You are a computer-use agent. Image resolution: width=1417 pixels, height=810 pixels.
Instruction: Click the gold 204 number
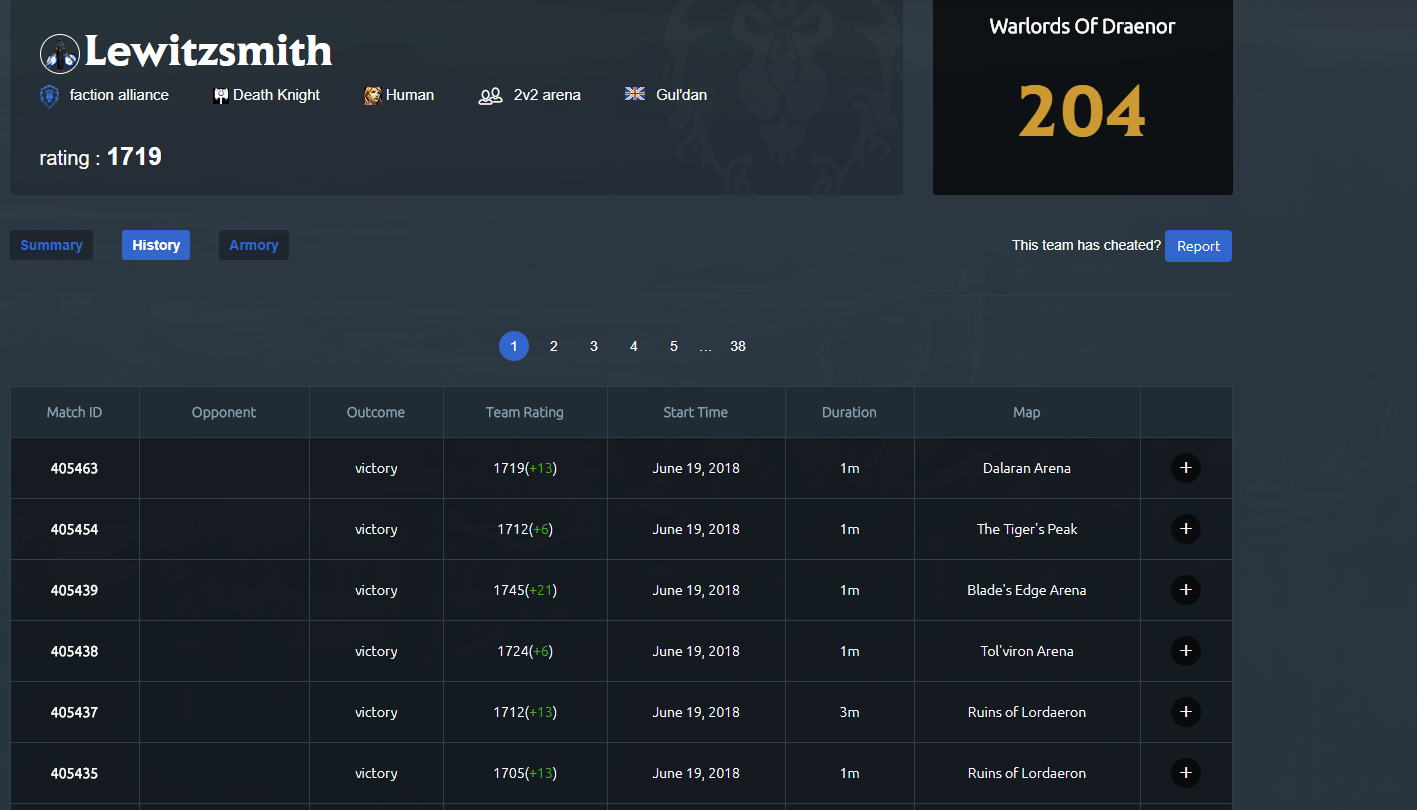pos(1082,111)
